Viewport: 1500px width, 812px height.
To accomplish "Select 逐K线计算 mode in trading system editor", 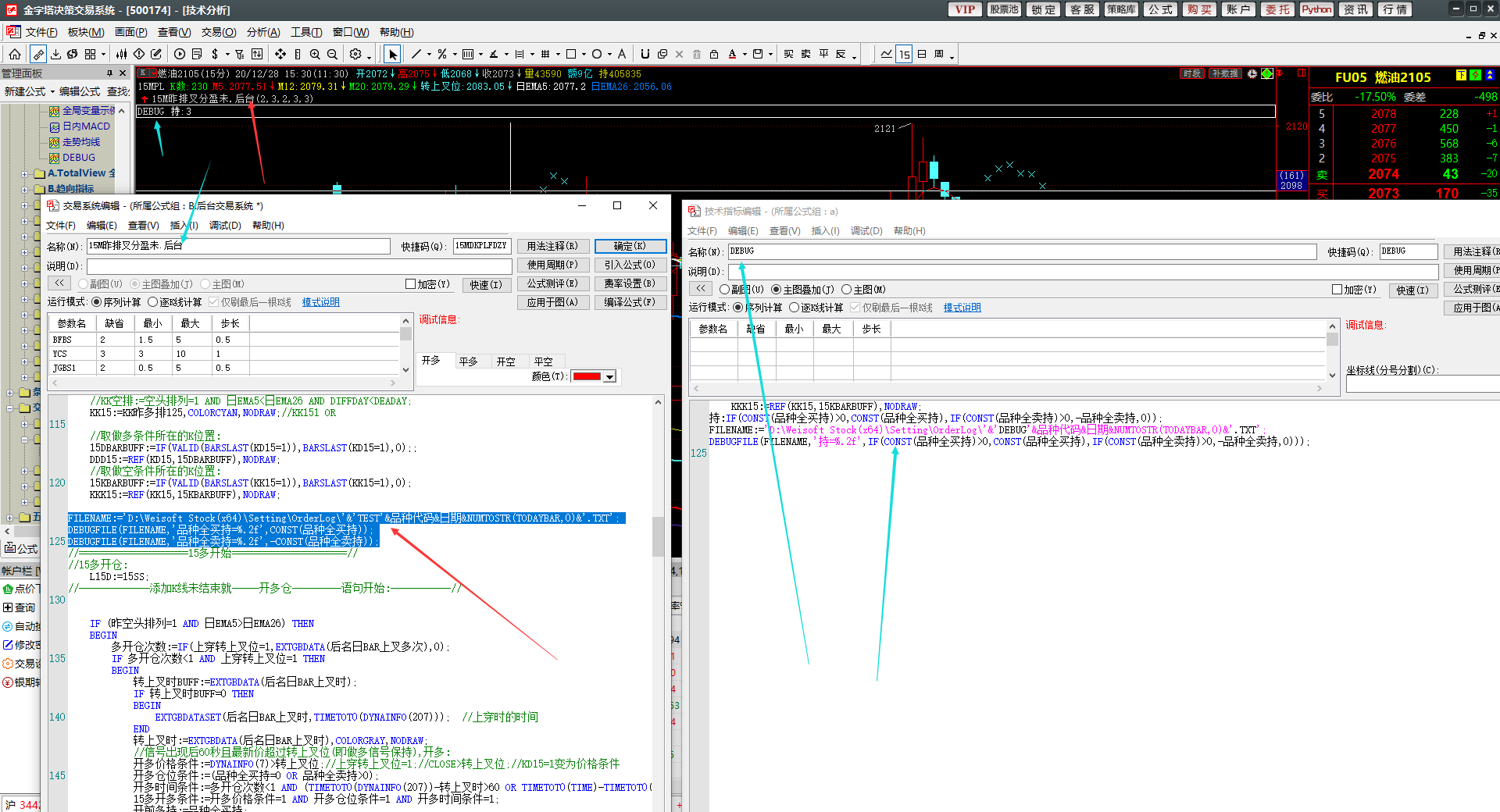I will 153,302.
